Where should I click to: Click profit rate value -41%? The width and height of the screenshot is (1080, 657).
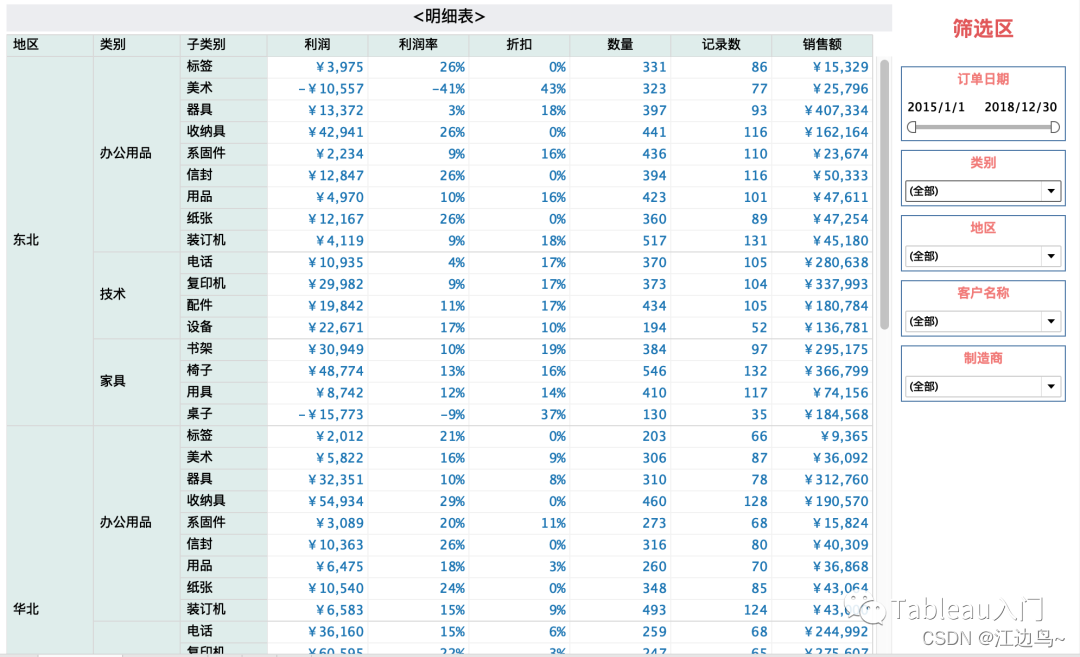[x=448, y=89]
